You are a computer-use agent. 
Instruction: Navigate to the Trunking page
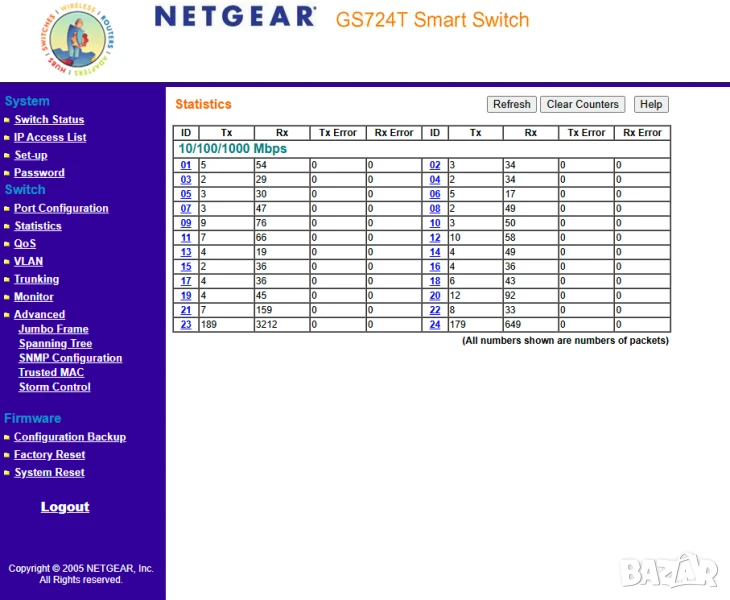[36, 279]
